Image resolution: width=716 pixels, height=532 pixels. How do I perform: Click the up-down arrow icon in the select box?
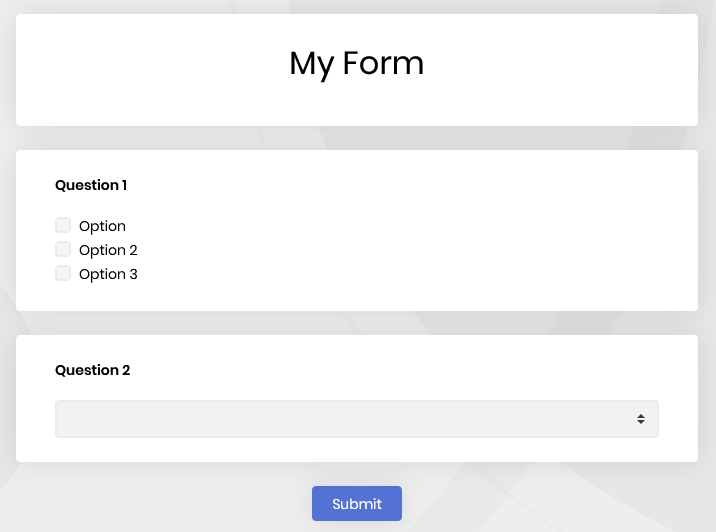641,419
